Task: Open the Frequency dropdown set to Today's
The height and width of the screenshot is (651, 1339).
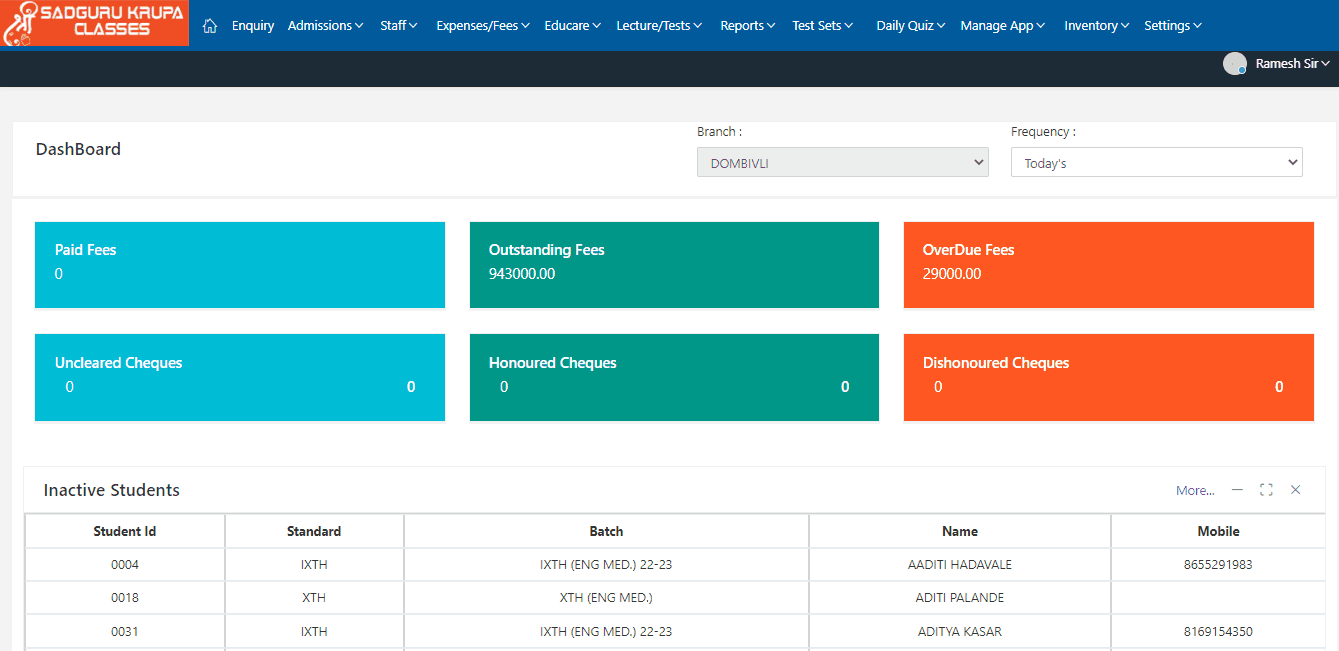Action: click(1156, 163)
